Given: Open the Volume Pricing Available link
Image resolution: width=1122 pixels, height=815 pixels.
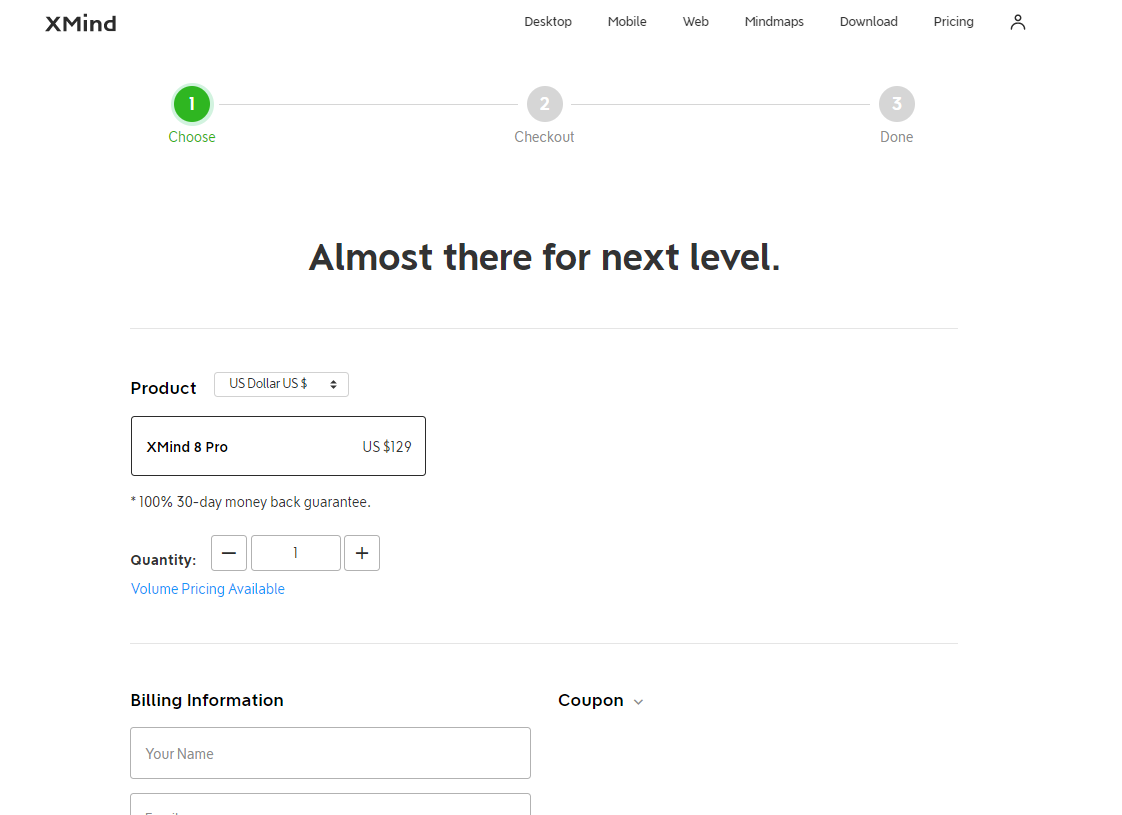Looking at the screenshot, I should coord(208,589).
